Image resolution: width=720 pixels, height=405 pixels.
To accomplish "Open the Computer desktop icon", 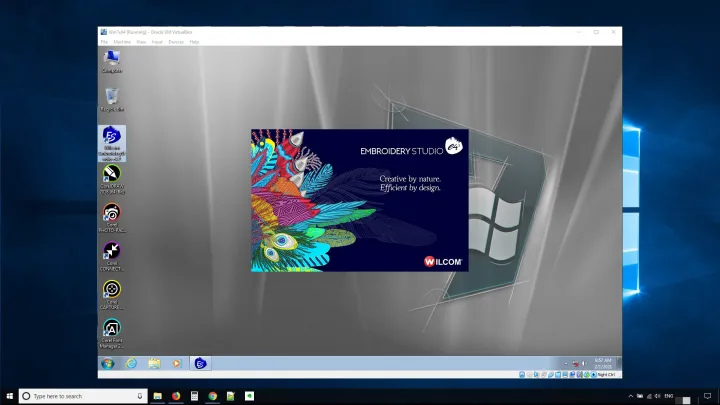I will (x=112, y=61).
